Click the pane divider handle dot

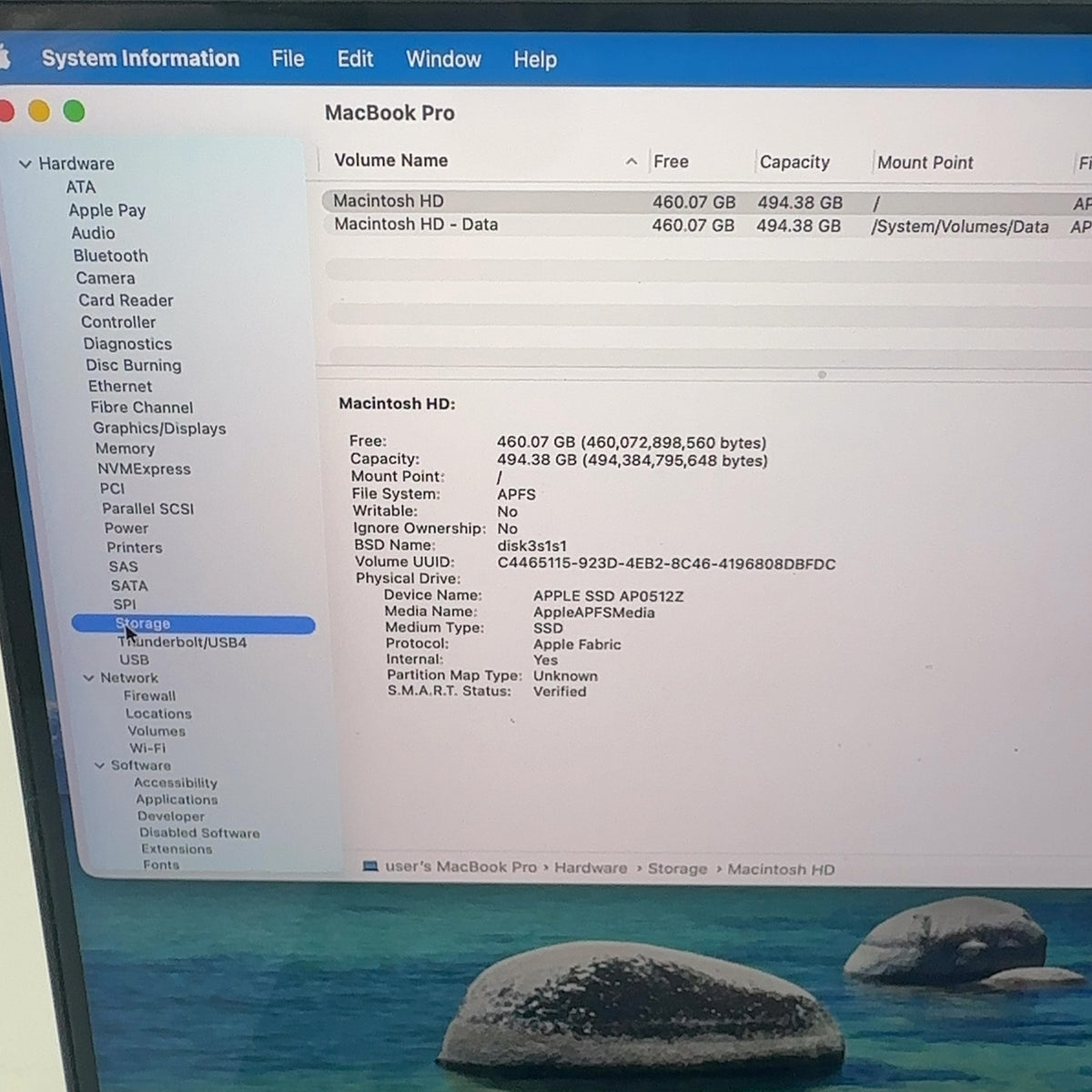pos(822,375)
